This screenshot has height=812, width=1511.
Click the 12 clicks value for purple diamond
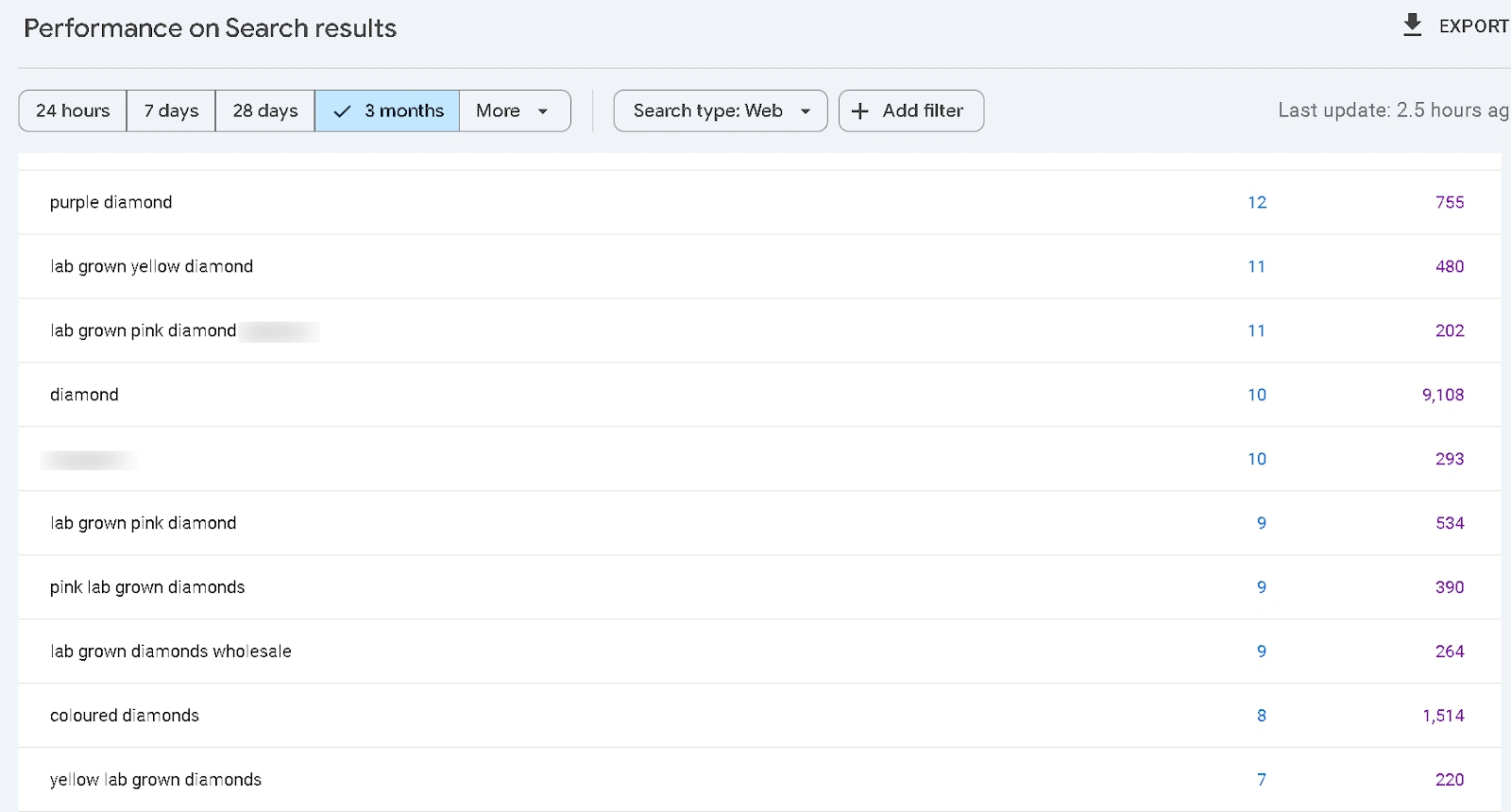(1257, 202)
